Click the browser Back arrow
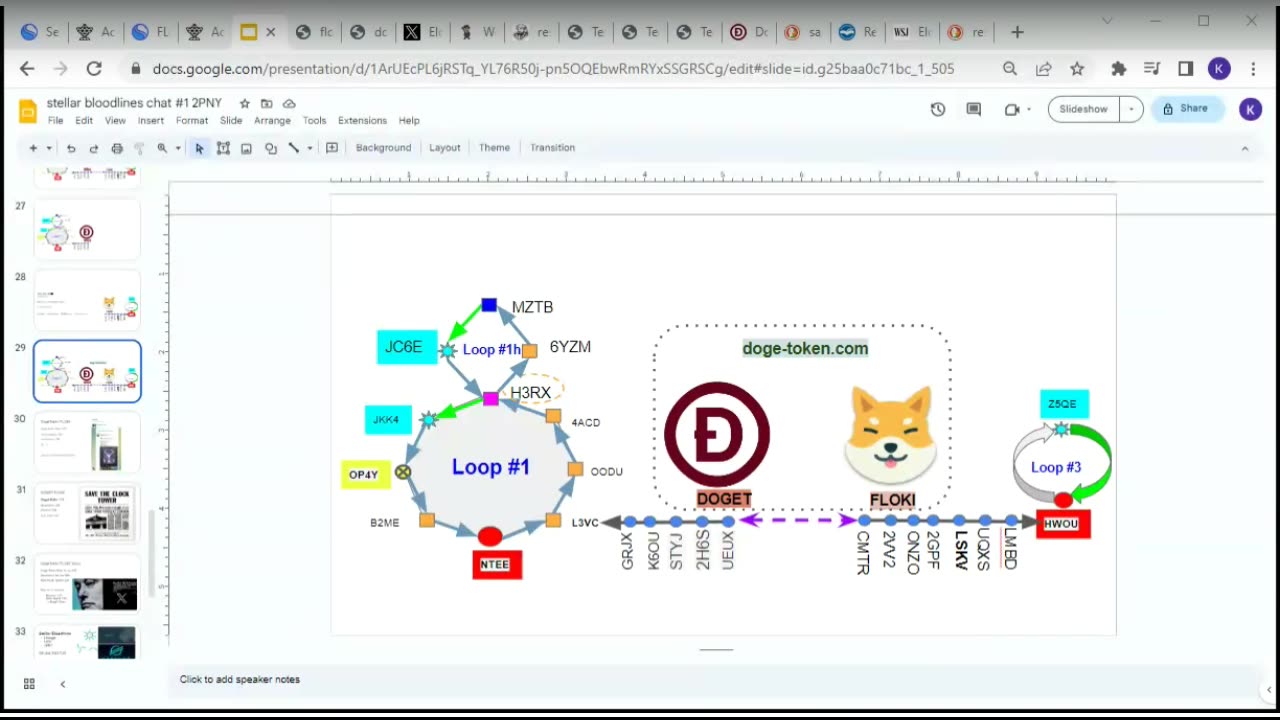Screen dimensions: 1280x720 (27, 69)
